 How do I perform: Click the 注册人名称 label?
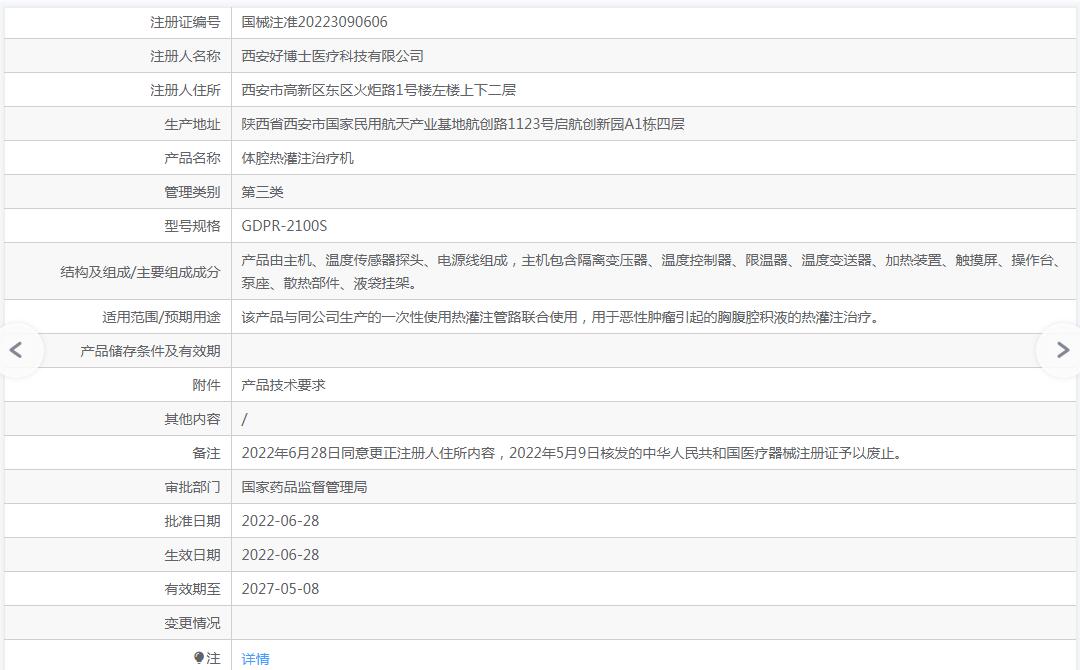pyautogui.click(x=185, y=56)
